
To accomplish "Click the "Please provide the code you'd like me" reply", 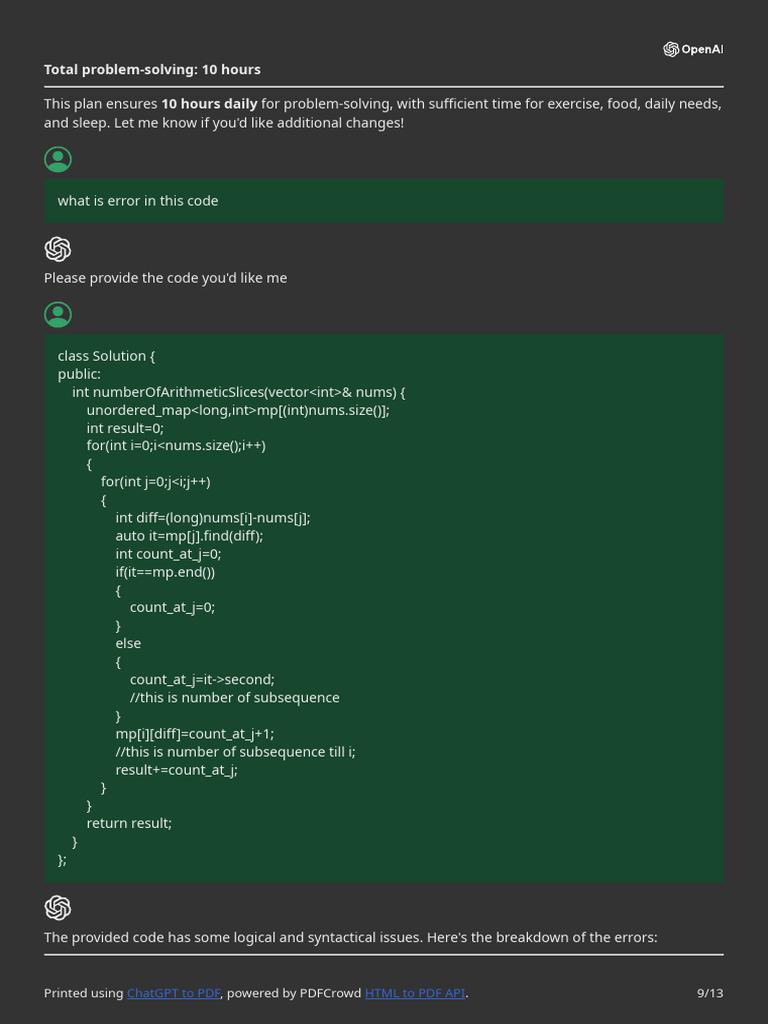I will tap(165, 278).
